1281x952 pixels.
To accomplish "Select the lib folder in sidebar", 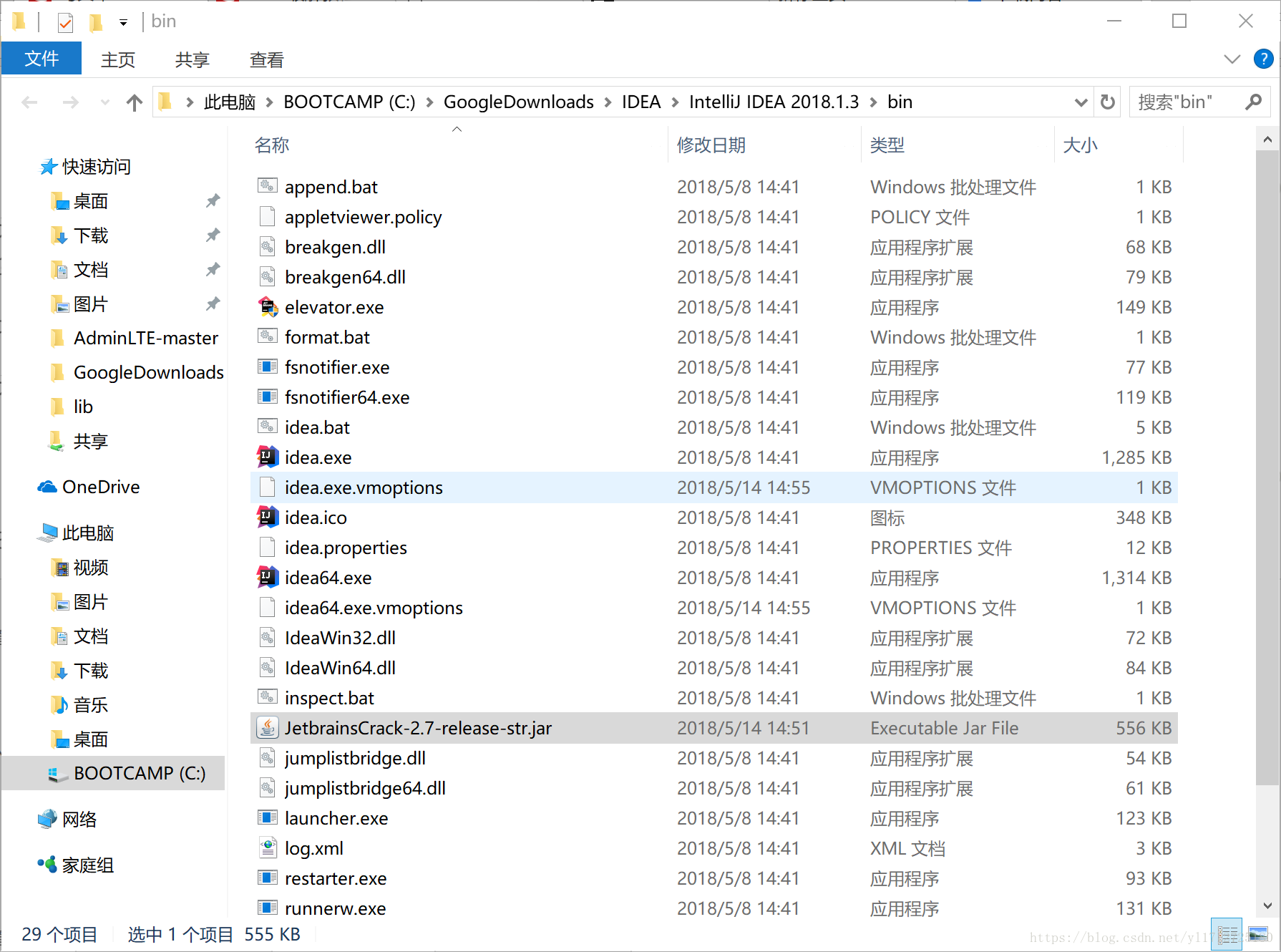I will [83, 407].
